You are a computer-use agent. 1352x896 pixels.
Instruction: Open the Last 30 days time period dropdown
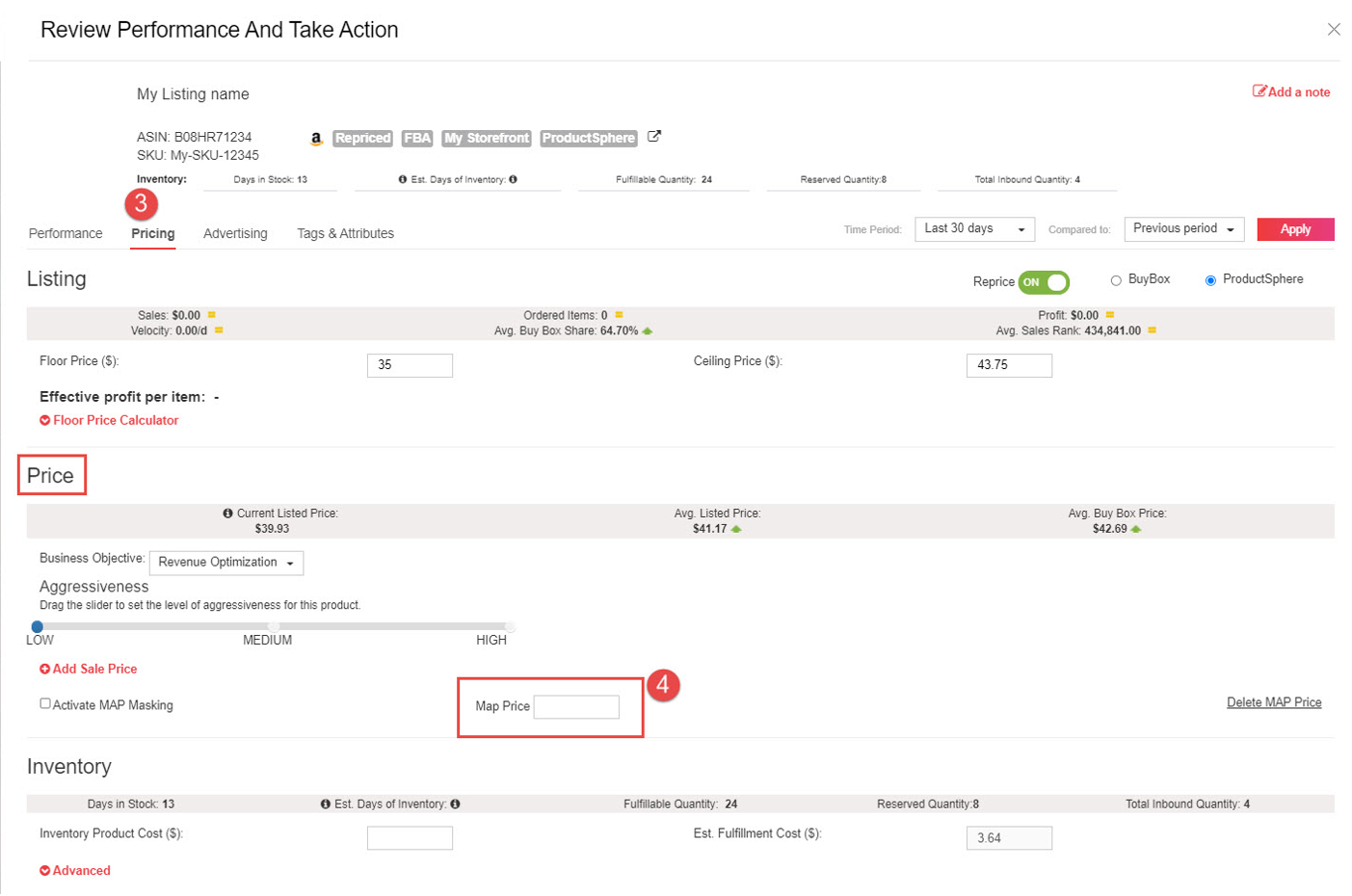click(x=973, y=228)
